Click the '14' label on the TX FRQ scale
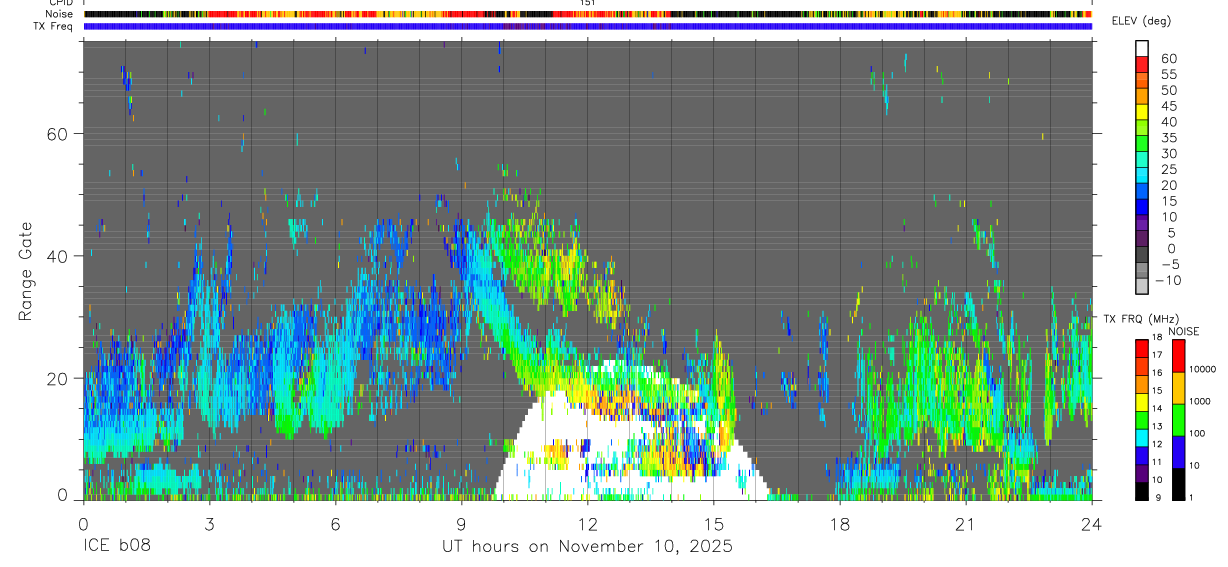Image resolution: width=1228 pixels, height=567 pixels. tap(1159, 410)
